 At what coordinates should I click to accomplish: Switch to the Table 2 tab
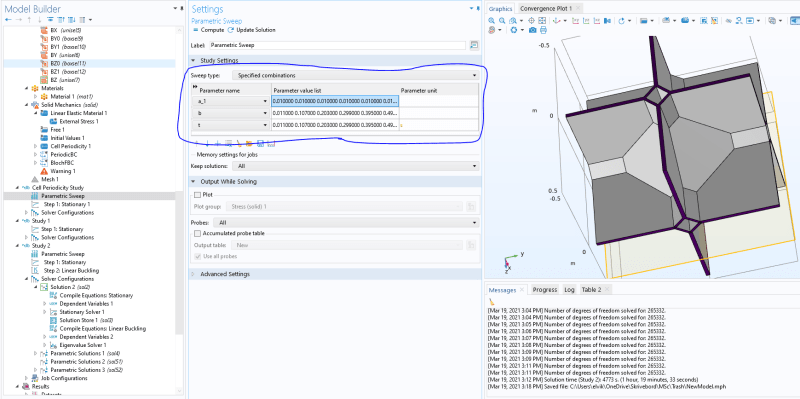(591, 290)
